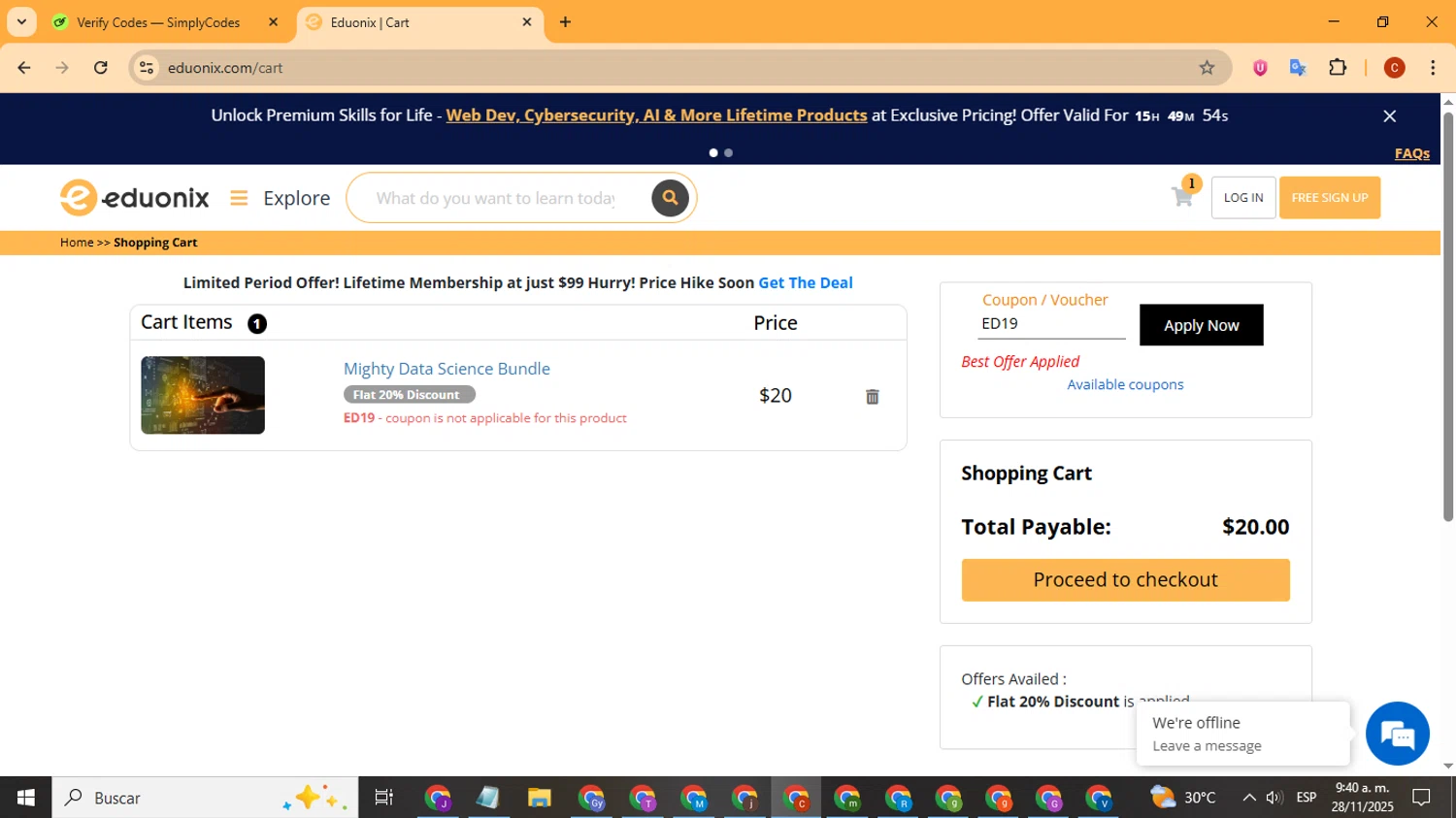Delete Mighty Data Science Bundle with trash icon
The image size is (1456, 818).
click(x=873, y=396)
